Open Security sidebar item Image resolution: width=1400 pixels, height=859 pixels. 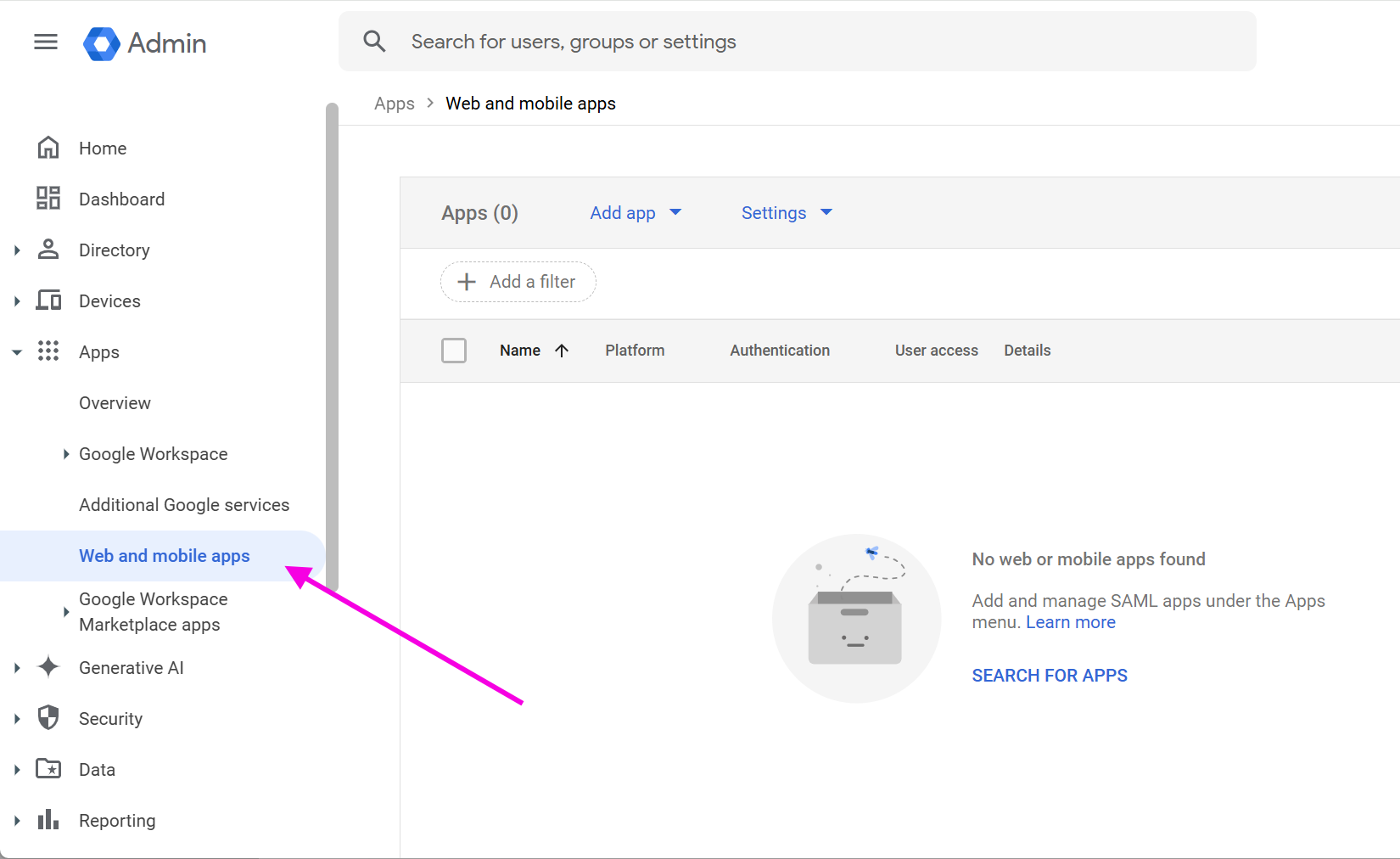pos(110,719)
